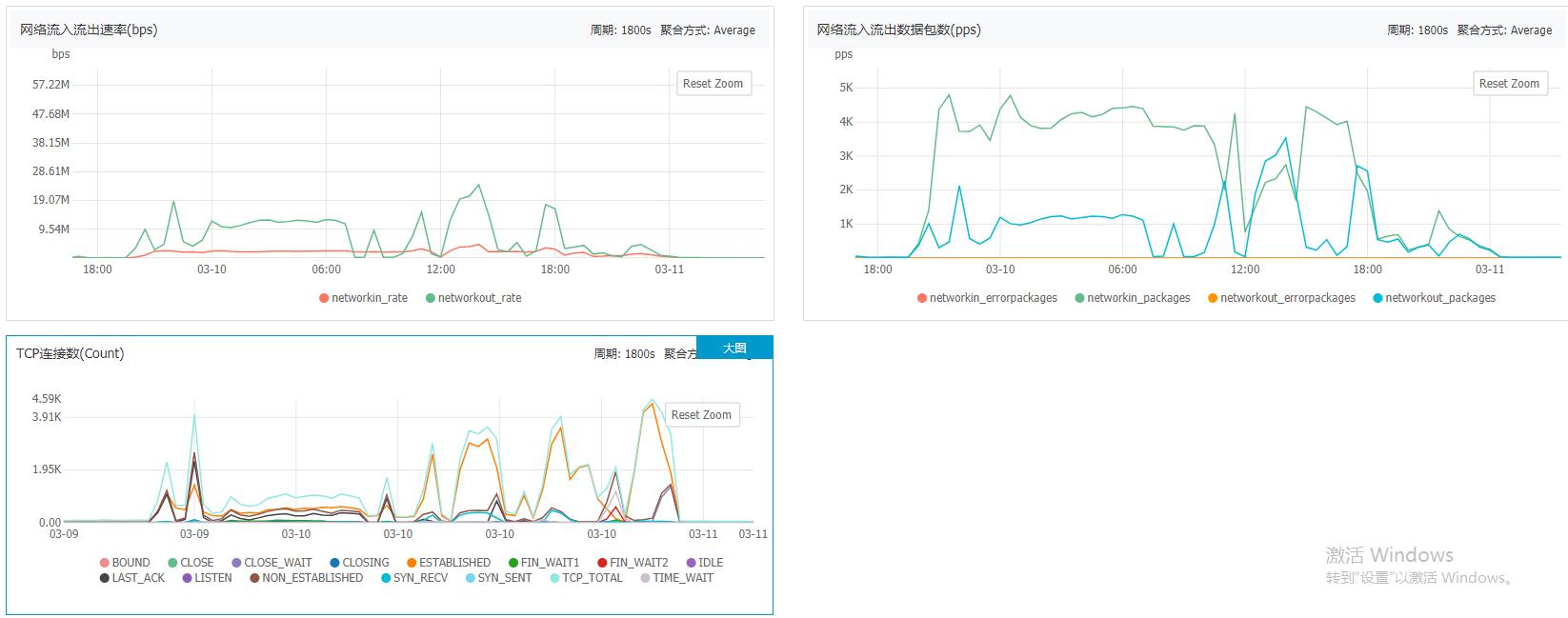Hide the networkin_packages series in legend

(1133, 298)
